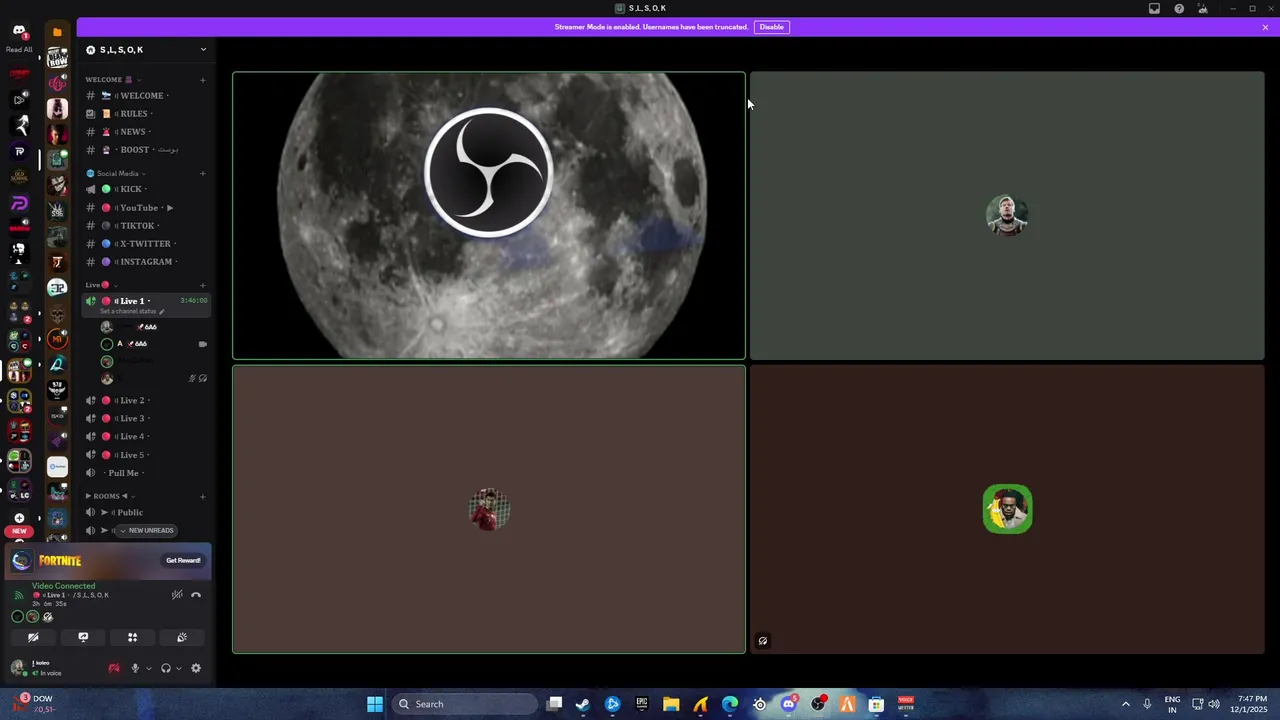The image size is (1280, 720).
Task: Click the taskbar Search box
Action: click(463, 704)
